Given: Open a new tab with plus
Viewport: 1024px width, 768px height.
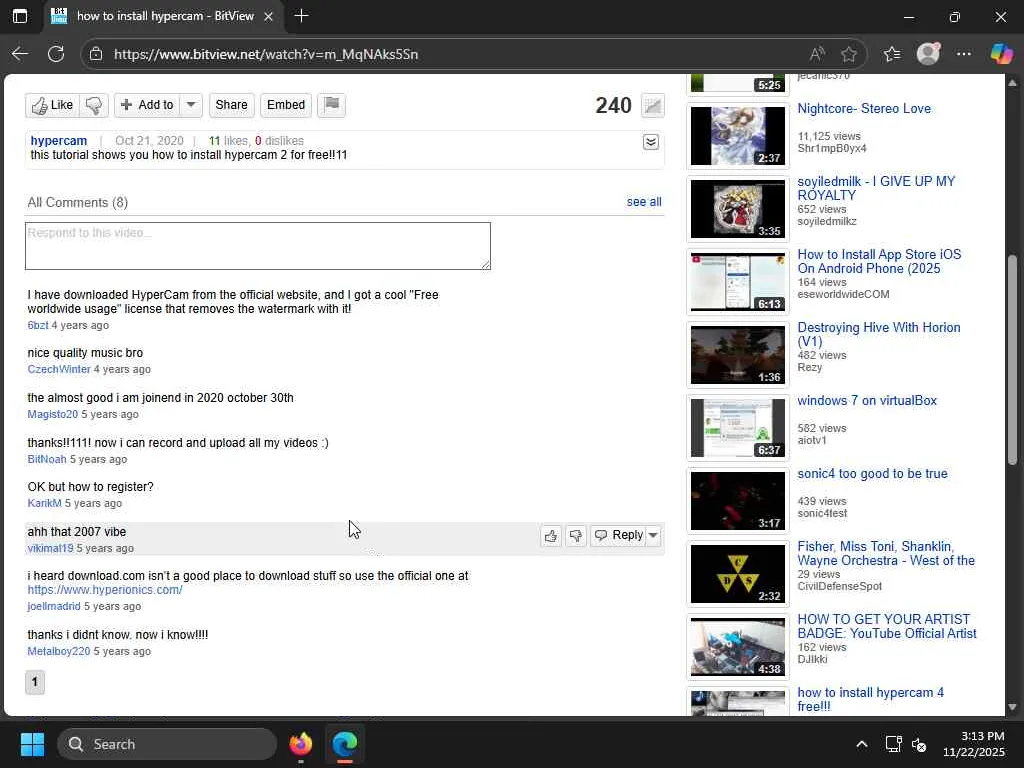Looking at the screenshot, I should 301,16.
